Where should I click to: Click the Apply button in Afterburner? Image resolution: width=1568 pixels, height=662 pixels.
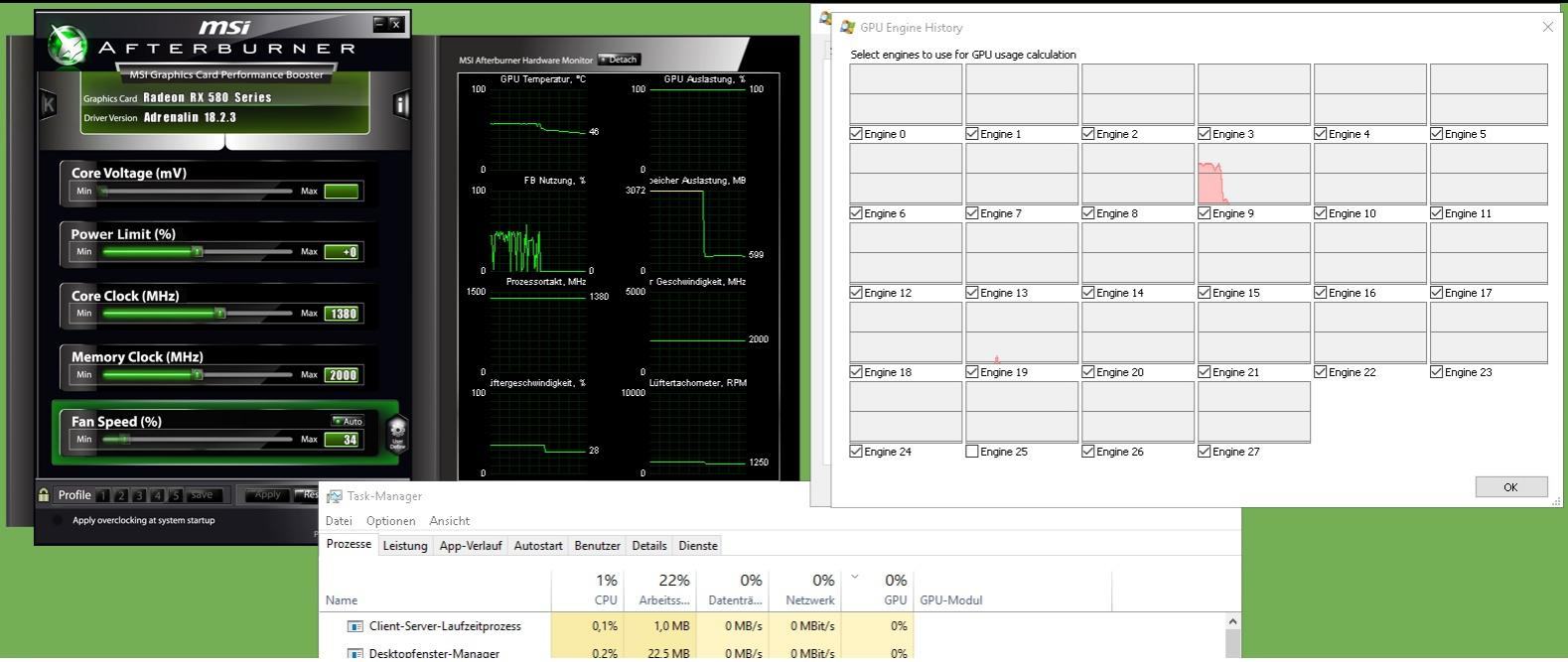(x=267, y=494)
